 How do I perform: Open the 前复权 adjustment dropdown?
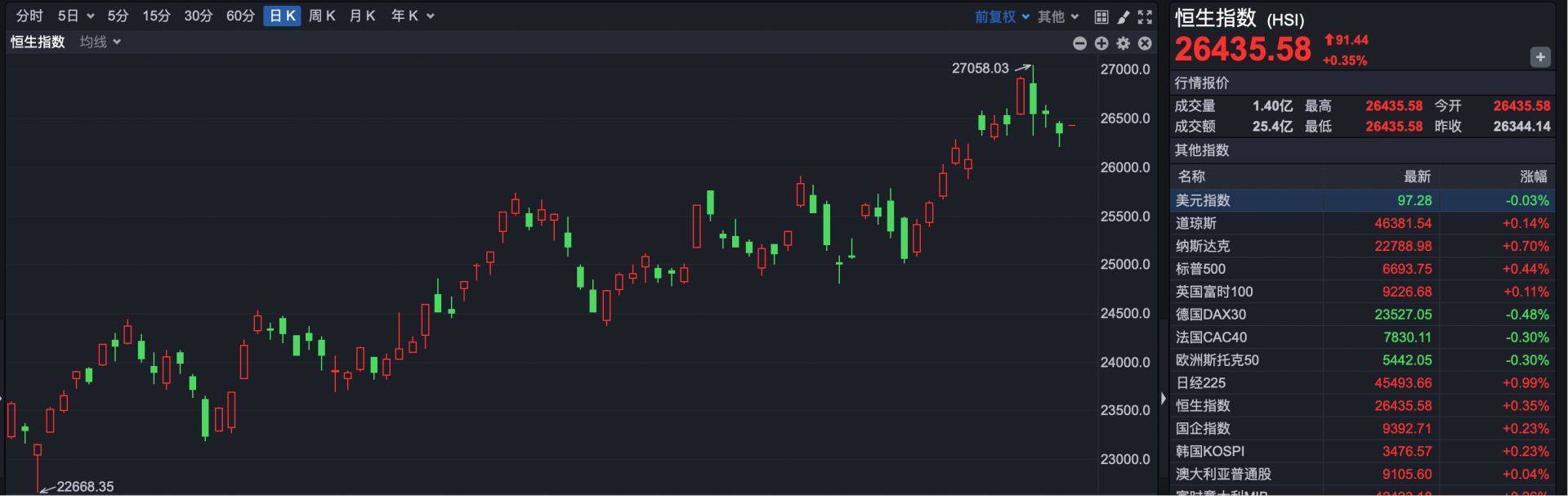point(1002,16)
